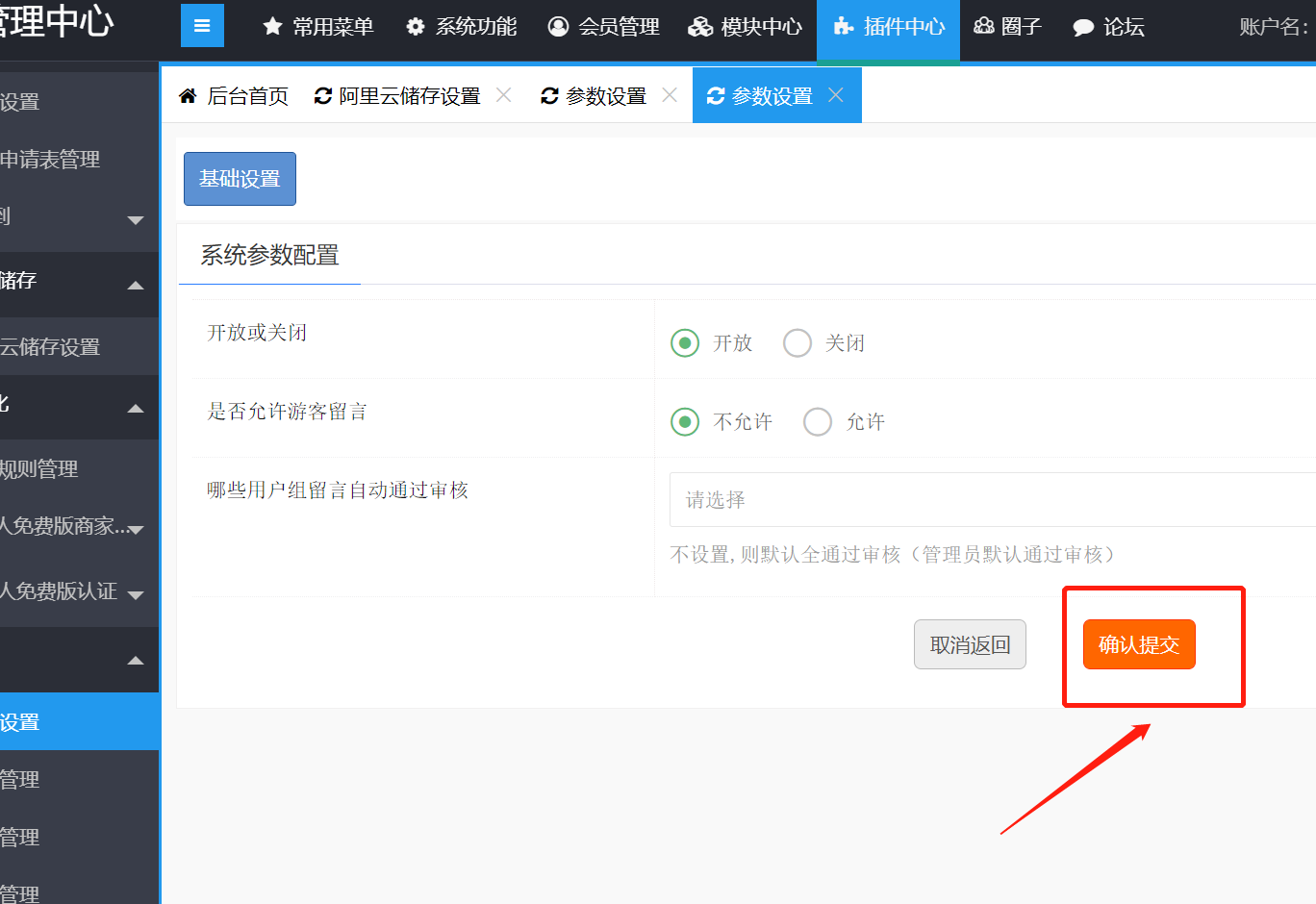Click the star icon for 常用菜单
This screenshot has height=904, width=1316.
[272, 27]
